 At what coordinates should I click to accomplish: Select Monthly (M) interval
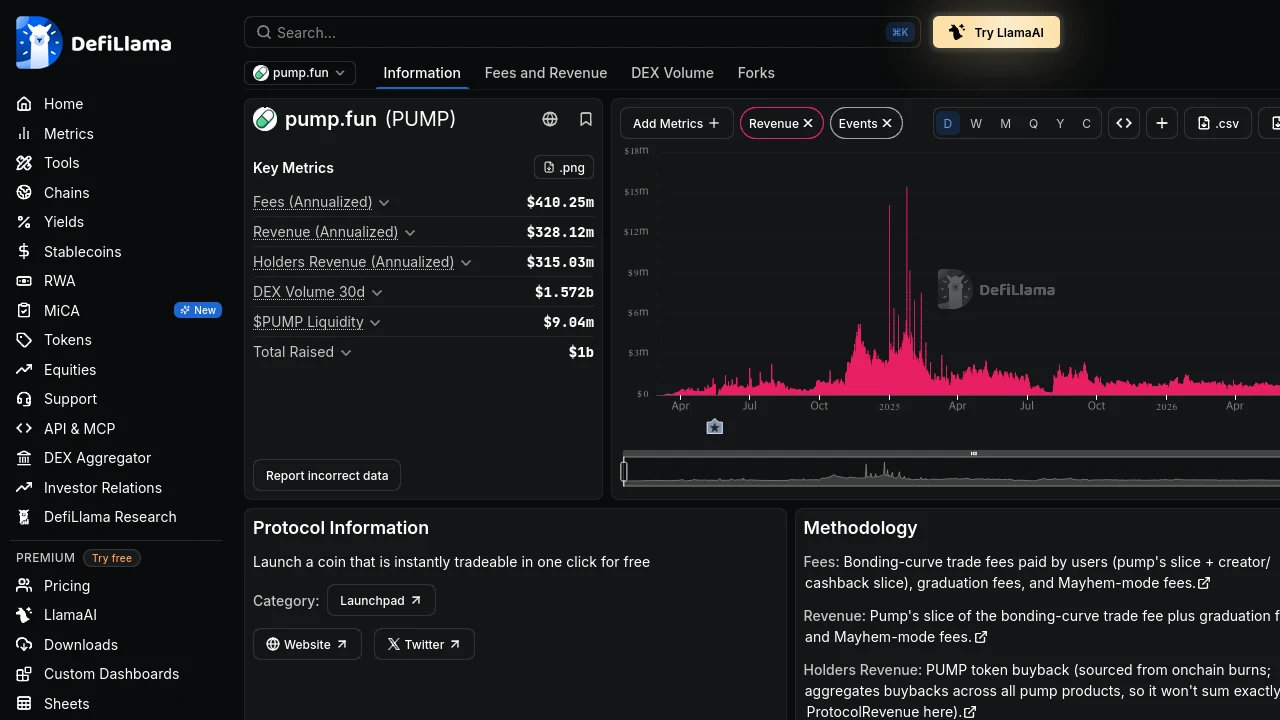[1005, 123]
